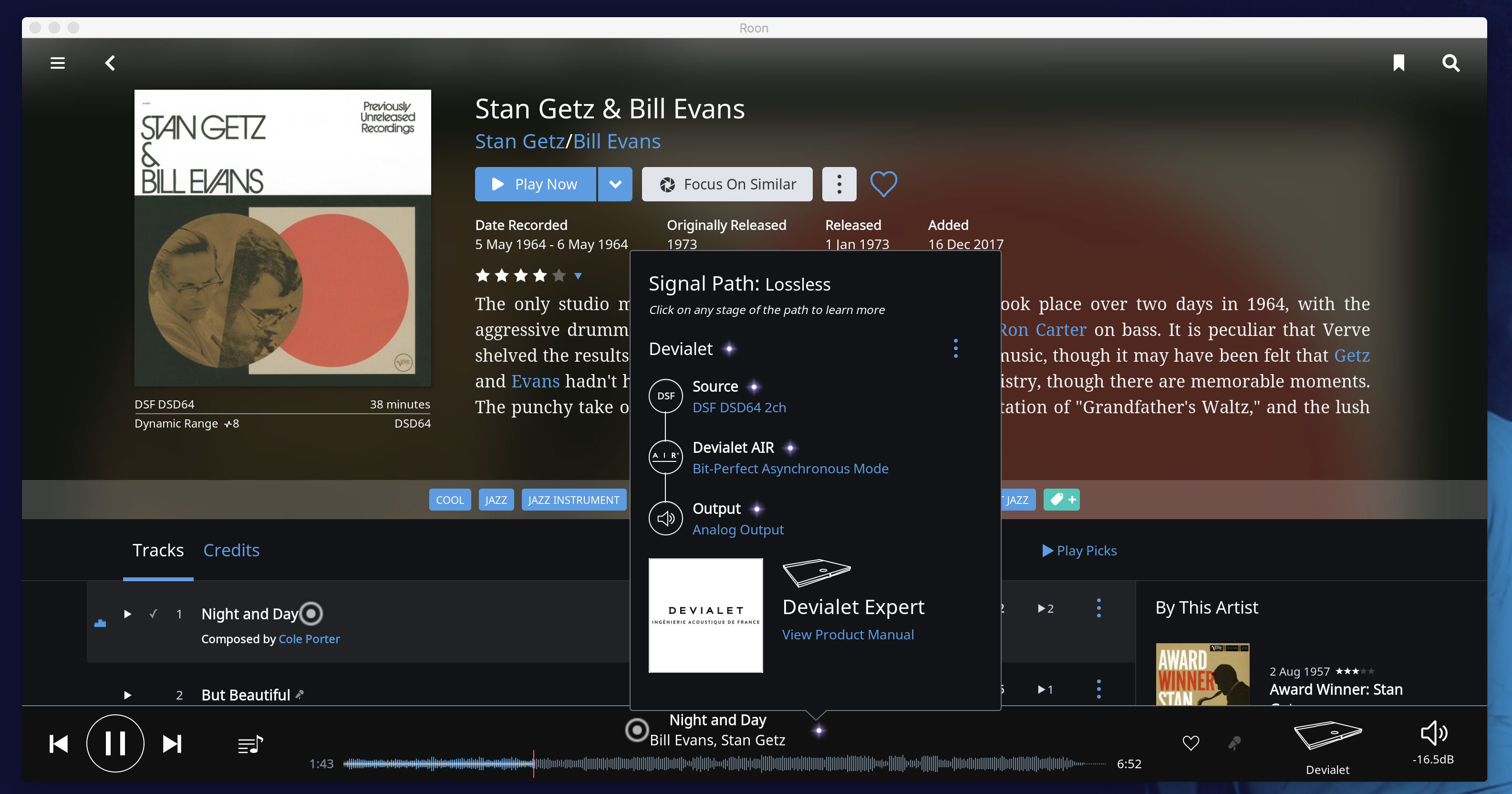
Task: Select the JAZZ INSTRUMENT genre tag
Action: pos(573,500)
